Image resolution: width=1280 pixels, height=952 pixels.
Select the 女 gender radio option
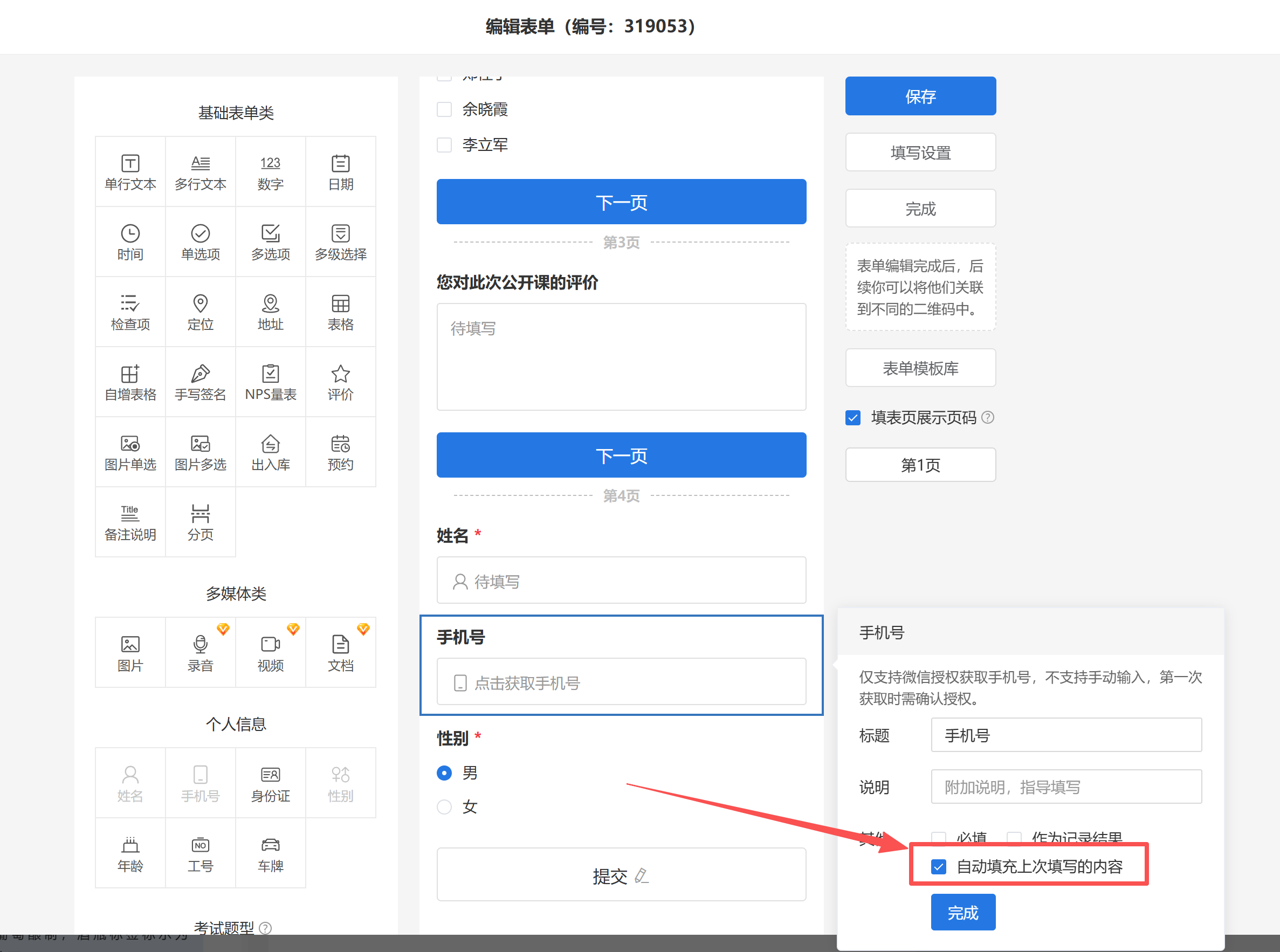(x=444, y=807)
